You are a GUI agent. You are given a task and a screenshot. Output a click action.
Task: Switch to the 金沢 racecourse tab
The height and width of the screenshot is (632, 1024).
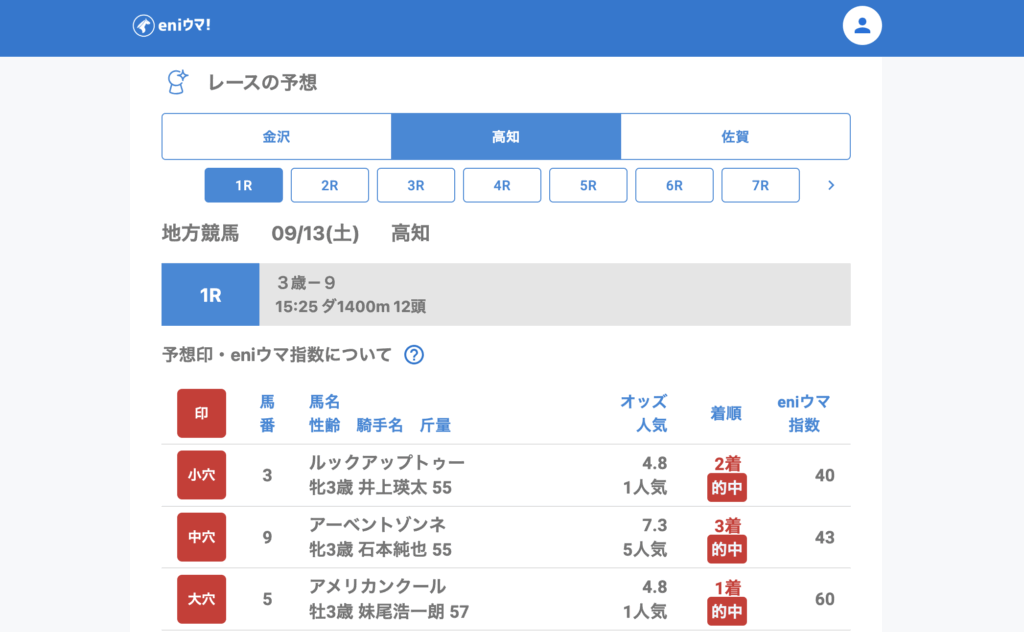(276, 137)
